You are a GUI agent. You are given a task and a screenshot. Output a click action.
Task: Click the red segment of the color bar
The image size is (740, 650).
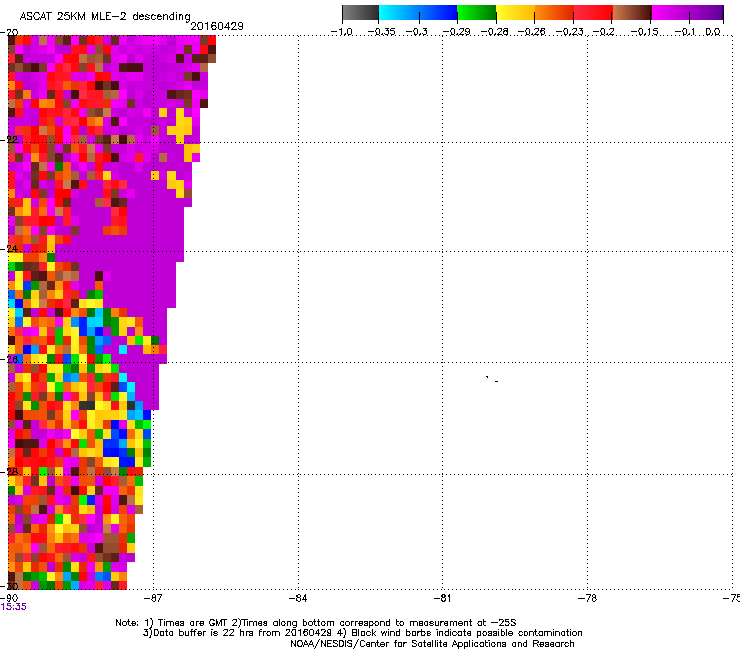pyautogui.click(x=593, y=12)
